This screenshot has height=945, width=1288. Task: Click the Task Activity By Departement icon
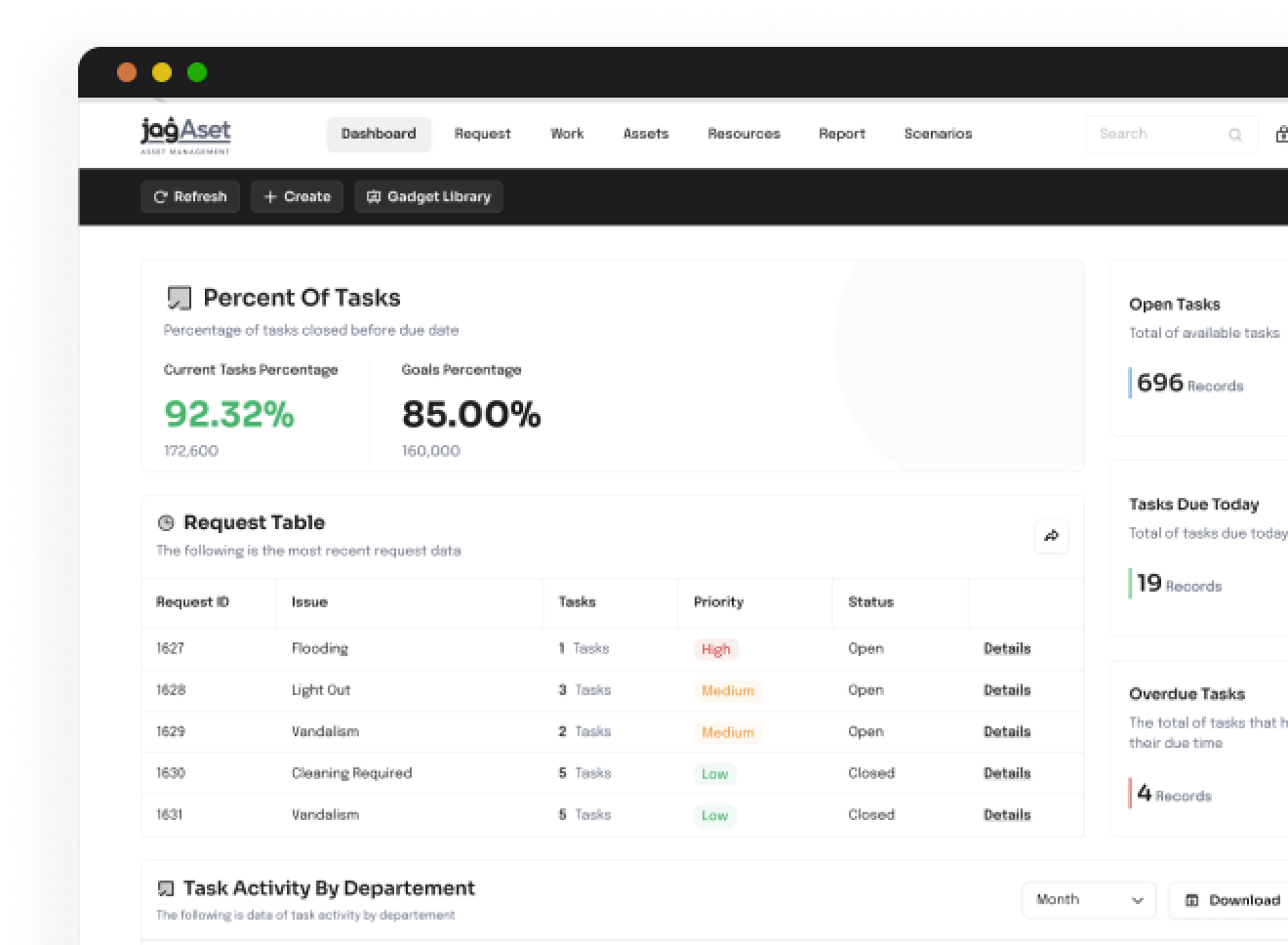pos(166,888)
